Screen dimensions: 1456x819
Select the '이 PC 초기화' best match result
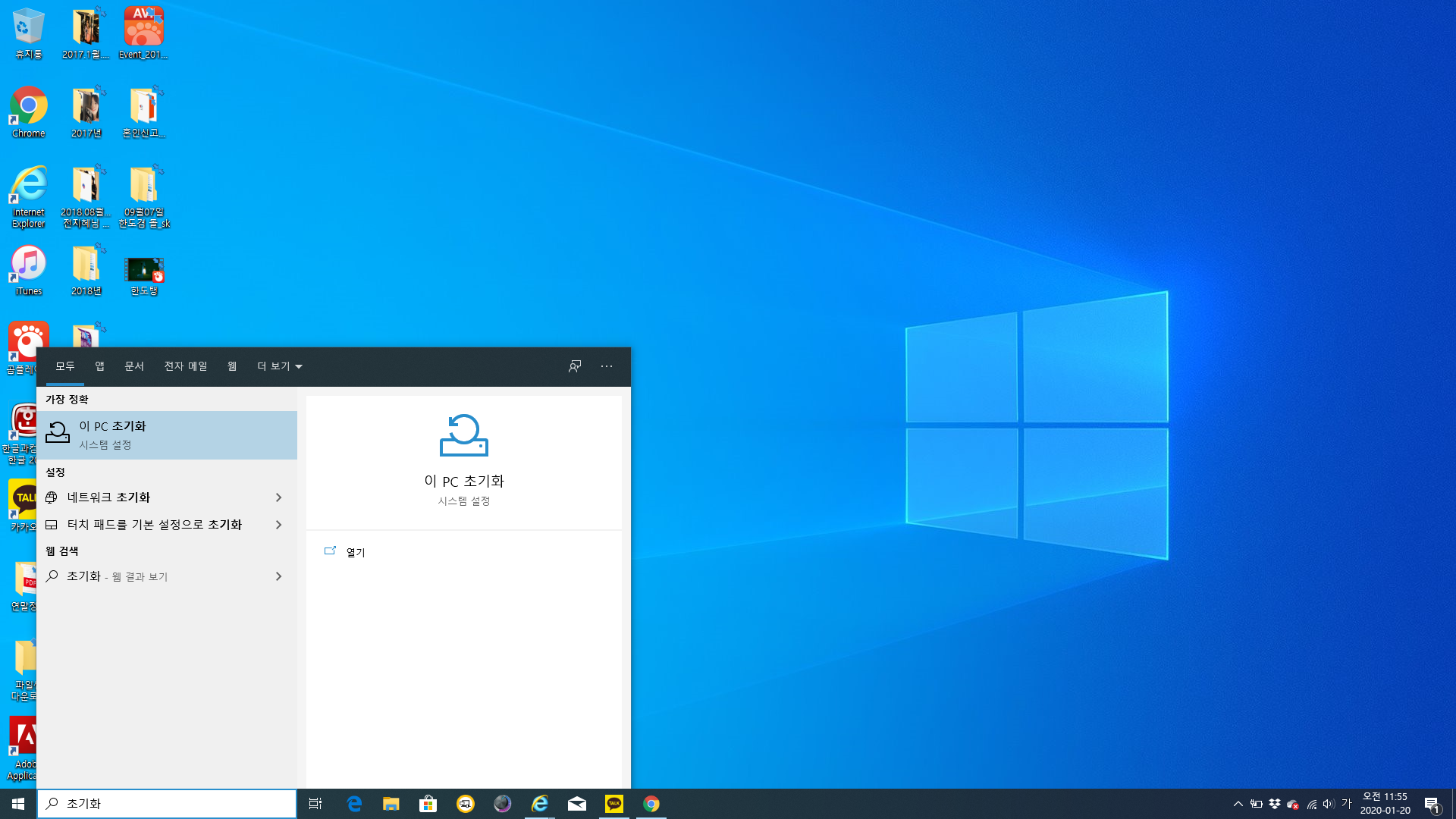click(167, 435)
